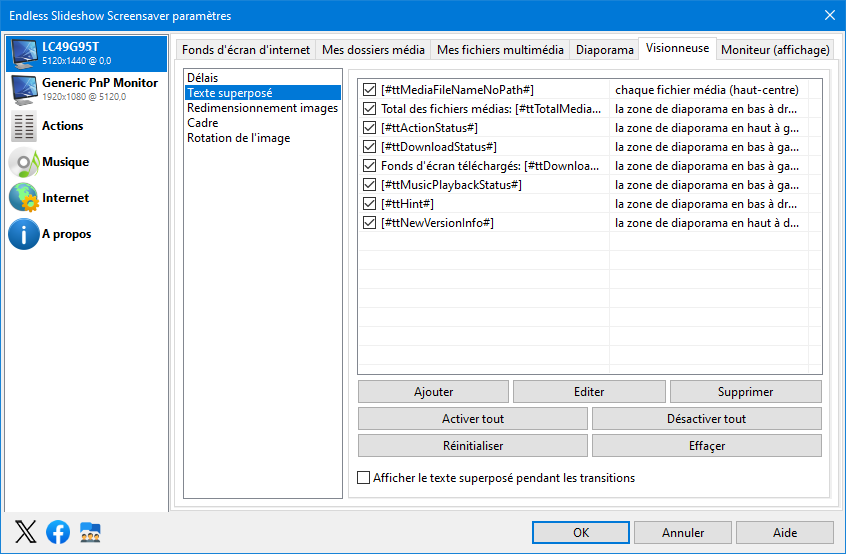Toggle the [#ttActionStatus#] checkbox

[370, 128]
